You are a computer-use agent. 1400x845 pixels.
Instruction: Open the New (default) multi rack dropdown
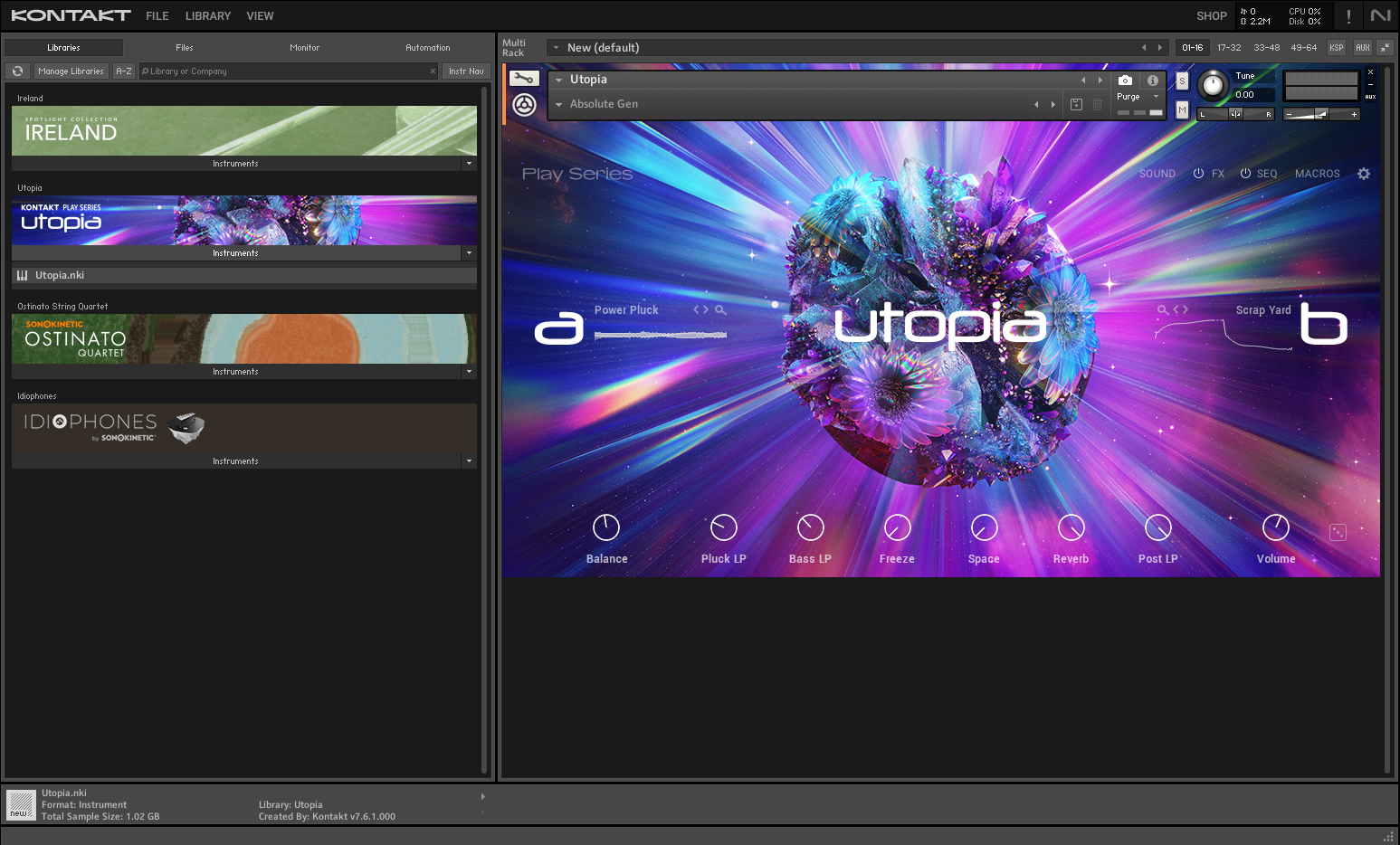(x=557, y=47)
